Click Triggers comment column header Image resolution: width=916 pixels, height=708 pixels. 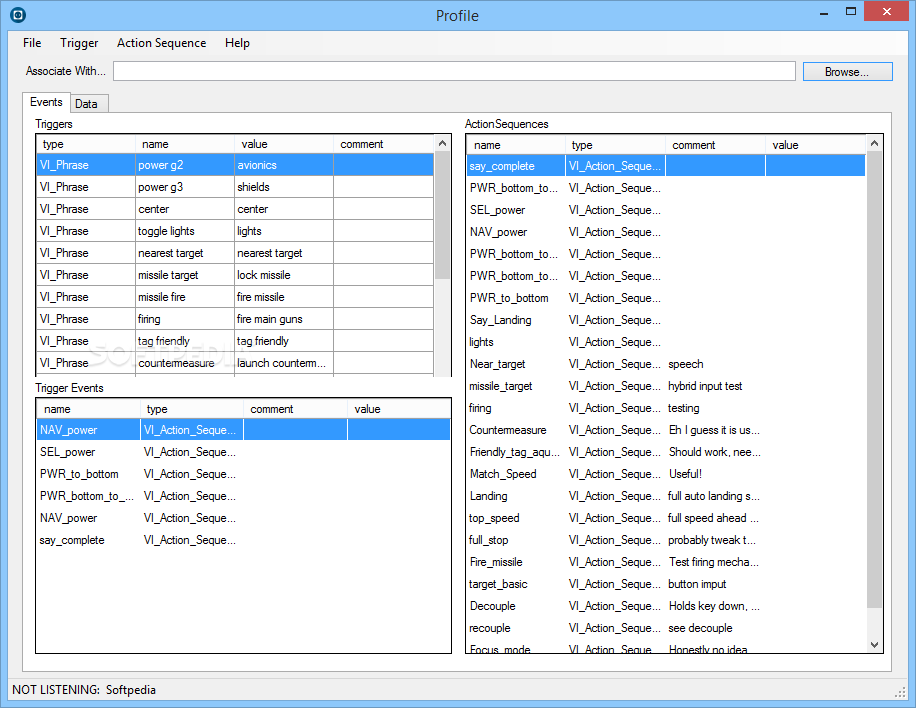coord(384,144)
